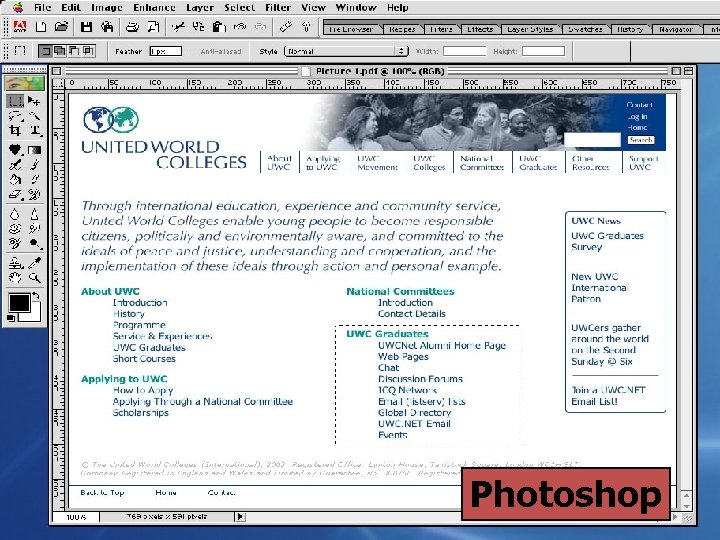Select the Magic Wand tool
The width and height of the screenshot is (720, 540).
[x=34, y=116]
